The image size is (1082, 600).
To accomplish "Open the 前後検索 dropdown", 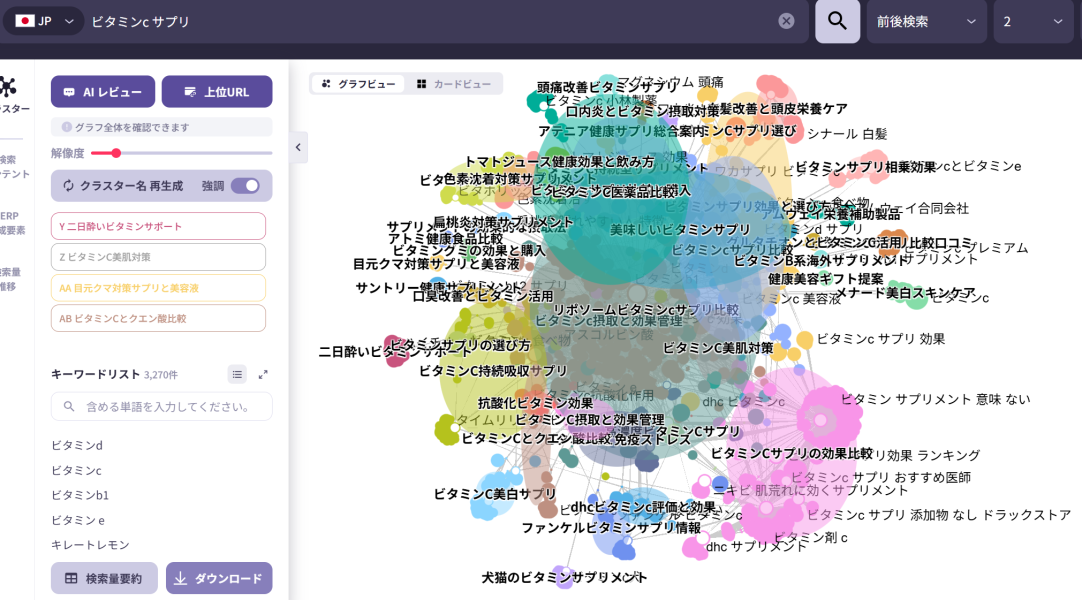I will pos(926,21).
